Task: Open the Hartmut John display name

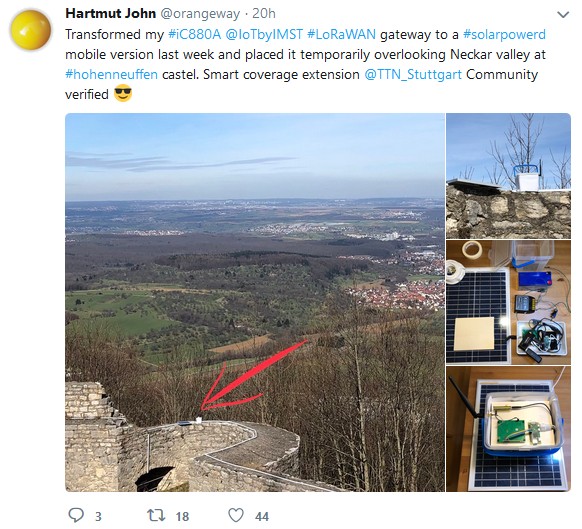Action: point(111,13)
